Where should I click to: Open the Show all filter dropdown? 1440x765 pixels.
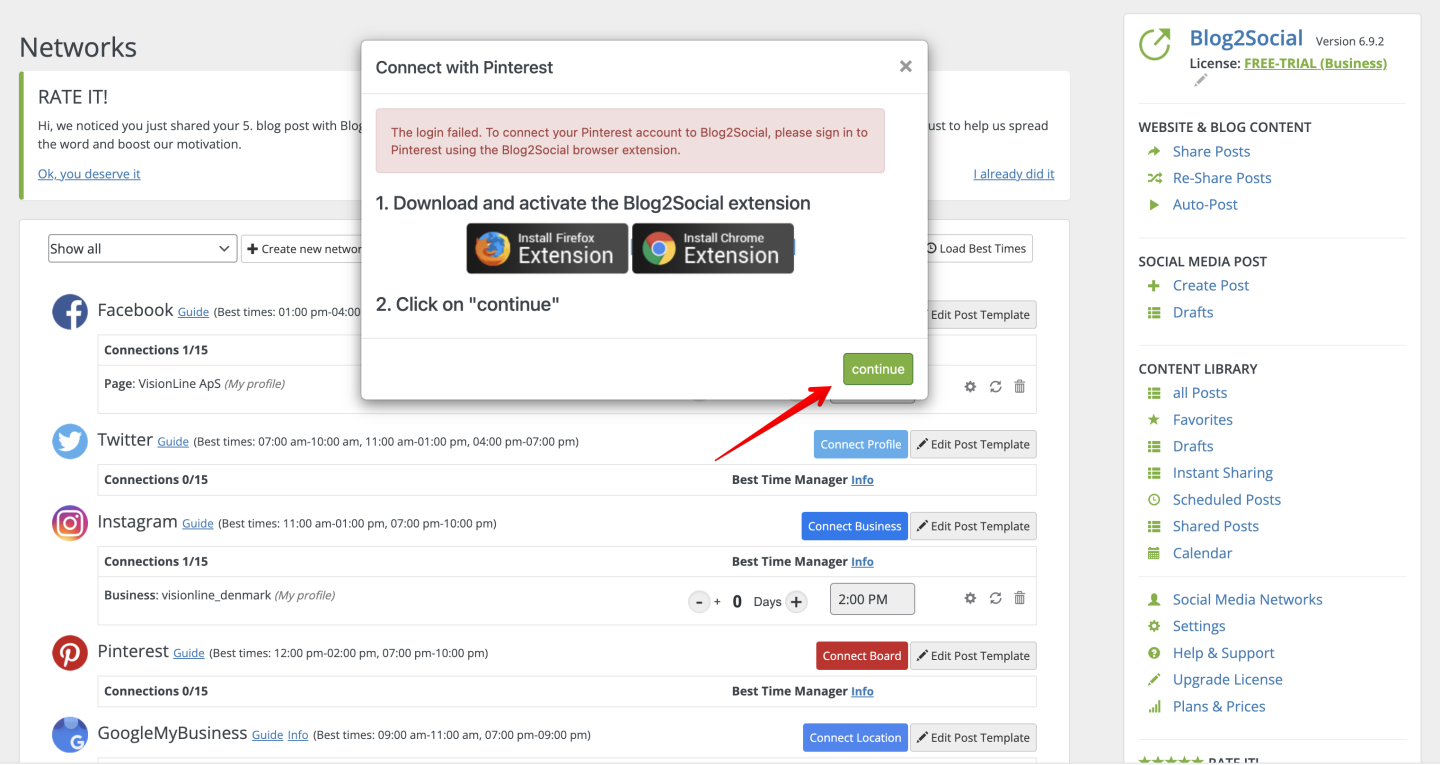coord(142,249)
